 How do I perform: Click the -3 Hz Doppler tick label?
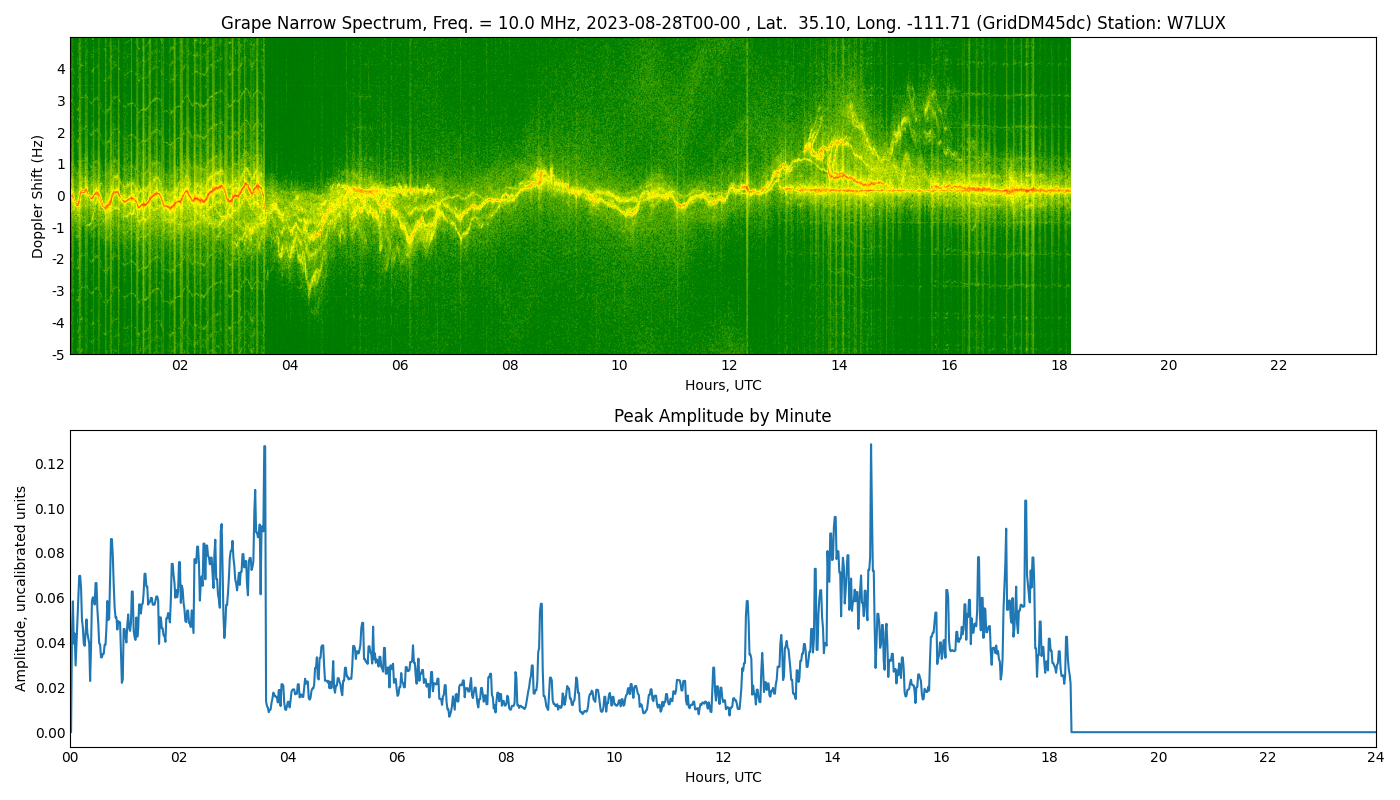pos(58,291)
